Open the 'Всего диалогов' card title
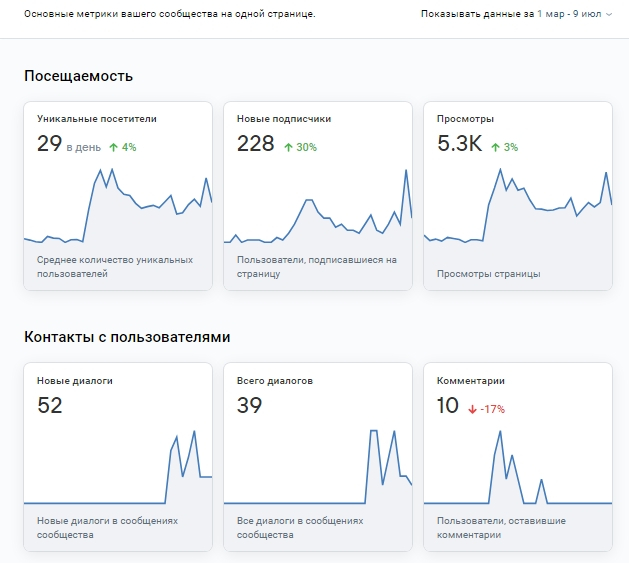 [275, 380]
